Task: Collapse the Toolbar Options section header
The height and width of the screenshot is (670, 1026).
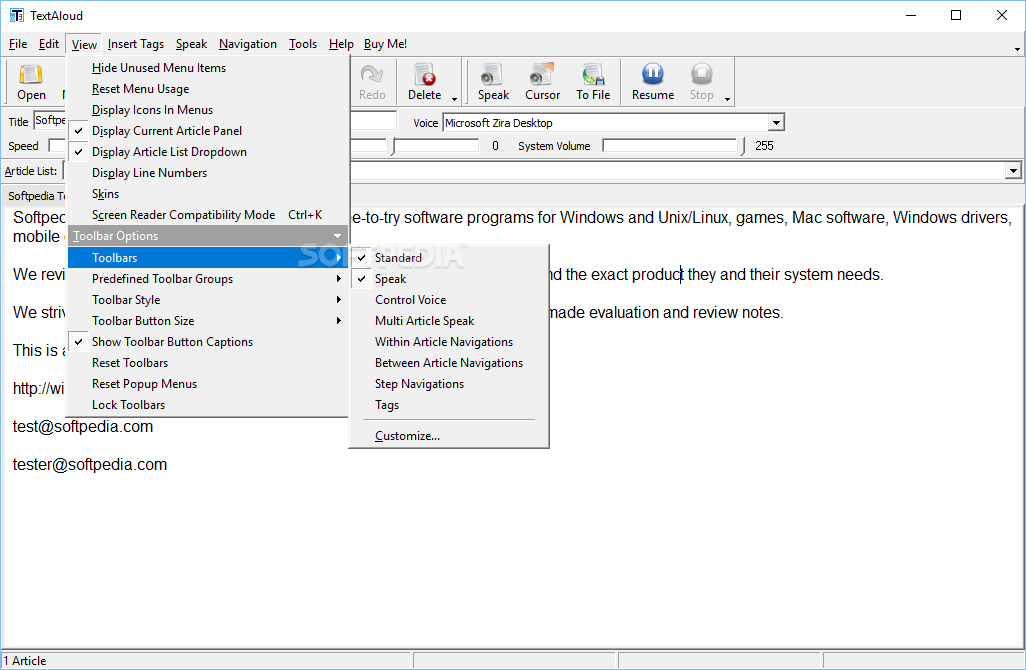Action: coord(208,236)
